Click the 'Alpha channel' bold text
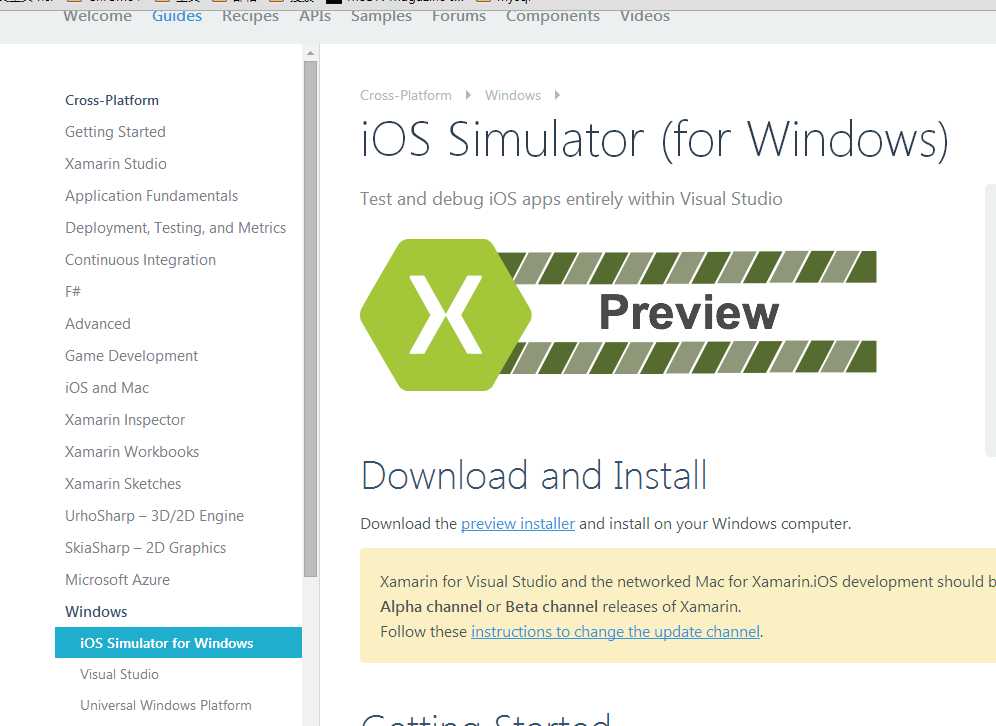 click(x=431, y=607)
